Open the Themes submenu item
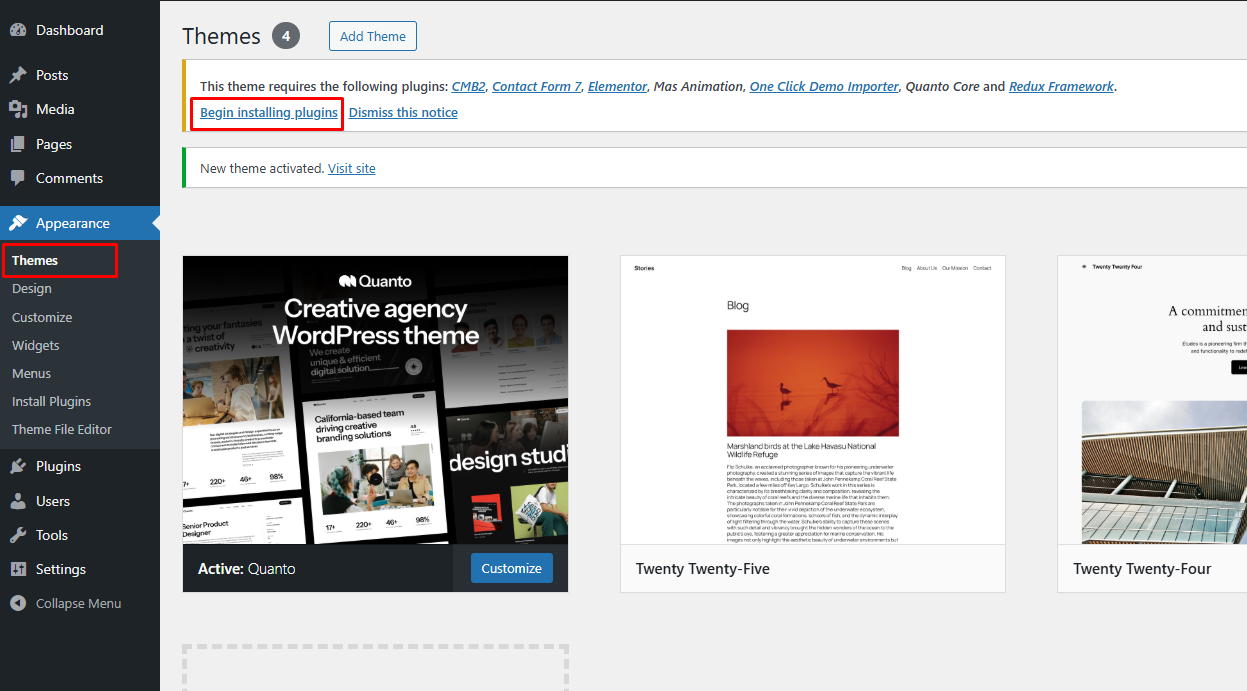 (x=35, y=260)
